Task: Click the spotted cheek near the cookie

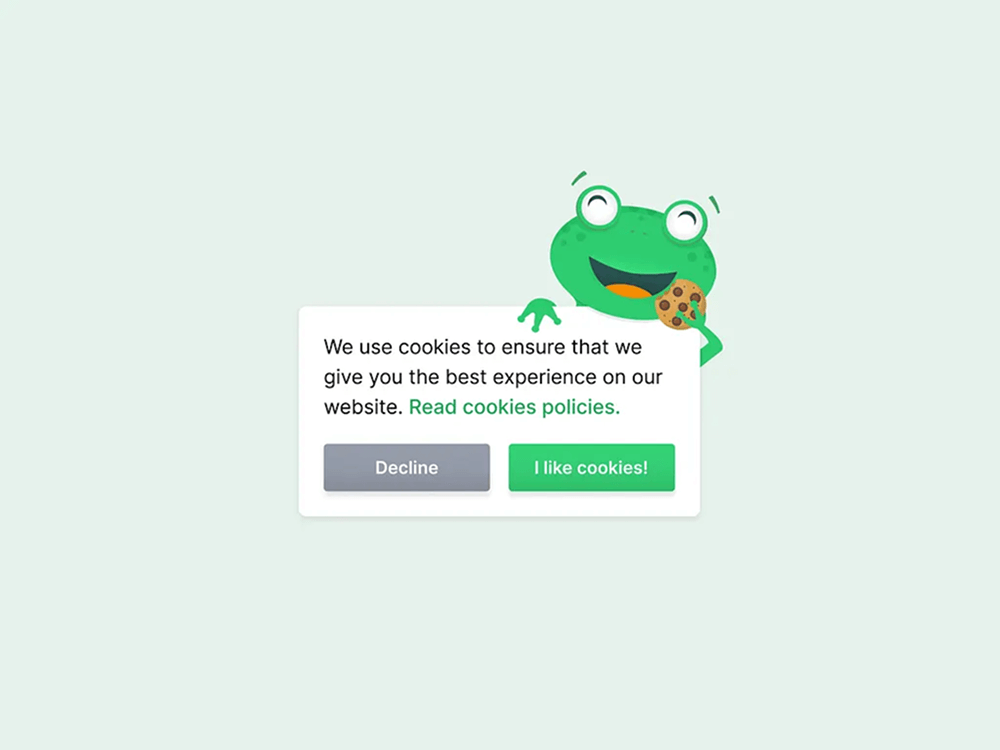Action: coord(700,260)
